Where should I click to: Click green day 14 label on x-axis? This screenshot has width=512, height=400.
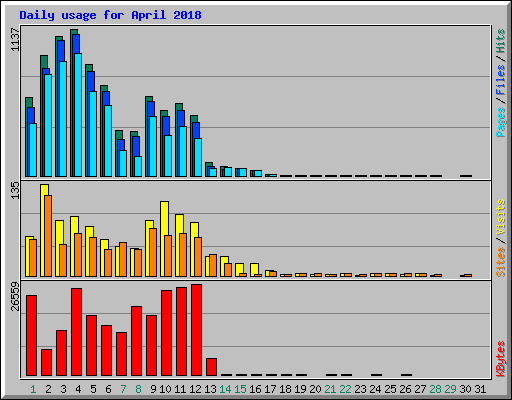[225, 389]
